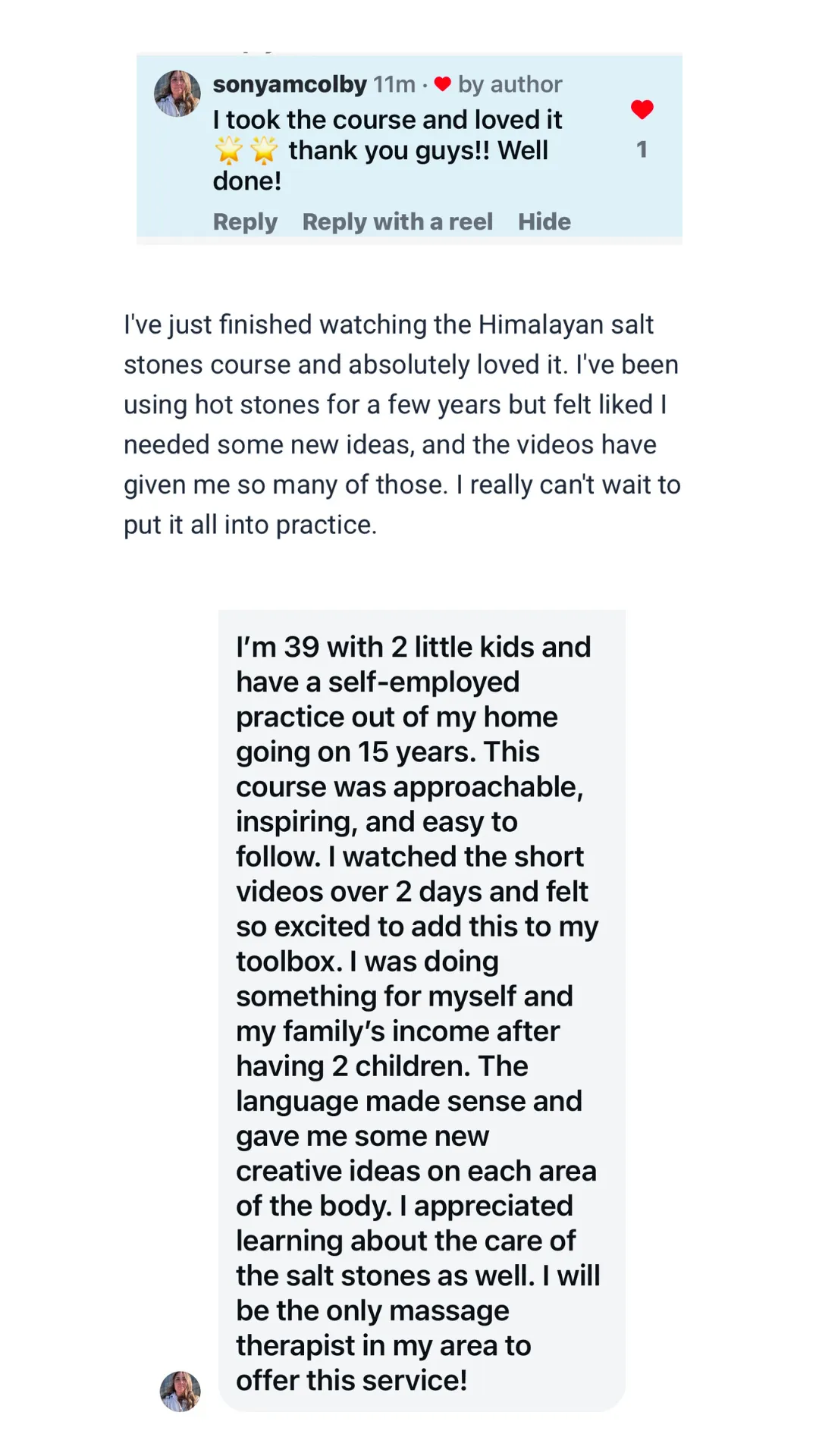The image size is (819, 1456).
Task: Select Reply with a reel
Action: click(x=397, y=221)
